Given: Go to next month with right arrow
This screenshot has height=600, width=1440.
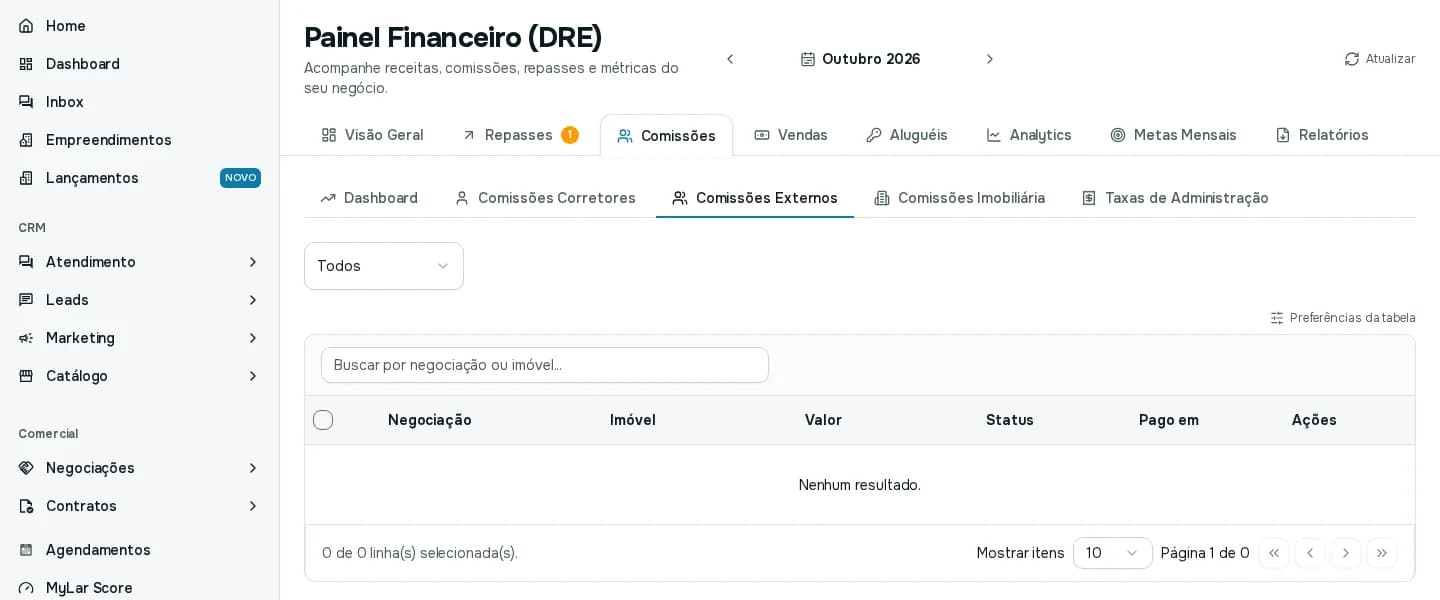Looking at the screenshot, I should (990, 59).
